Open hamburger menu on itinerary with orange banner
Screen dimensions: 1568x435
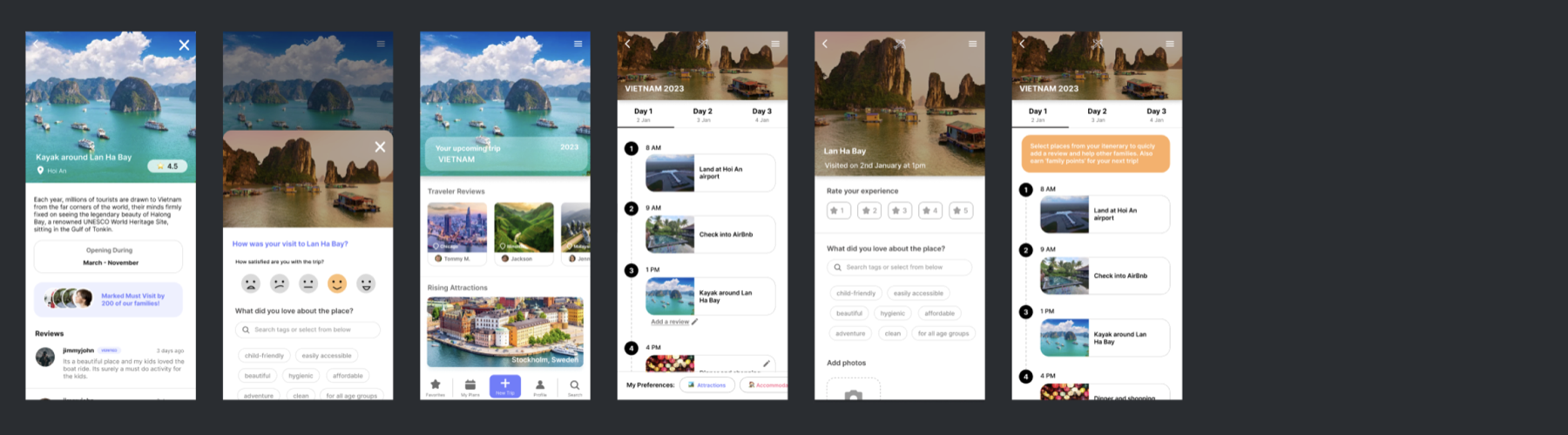(1170, 44)
